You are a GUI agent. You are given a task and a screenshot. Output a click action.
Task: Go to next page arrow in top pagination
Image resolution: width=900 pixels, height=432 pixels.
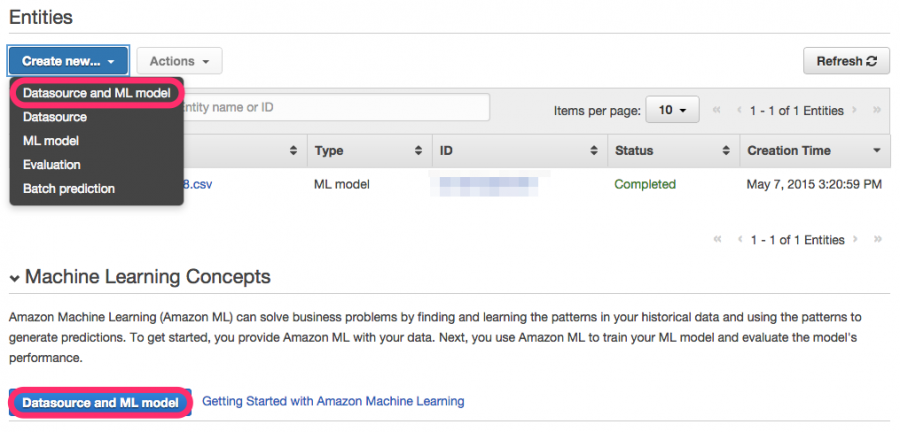855,110
